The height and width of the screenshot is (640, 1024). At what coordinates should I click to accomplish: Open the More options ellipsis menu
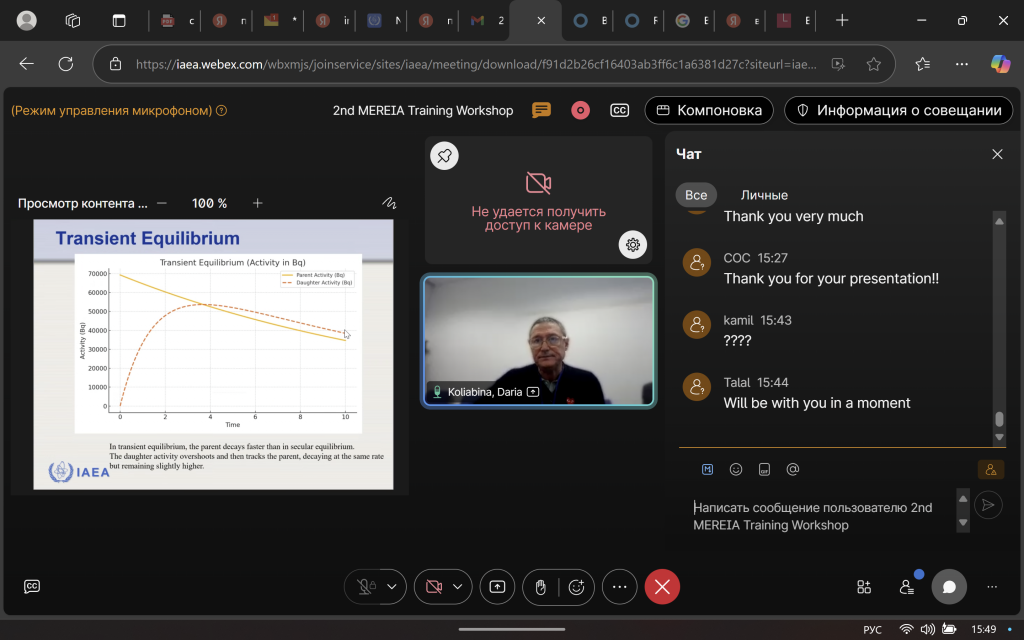pyautogui.click(x=619, y=587)
